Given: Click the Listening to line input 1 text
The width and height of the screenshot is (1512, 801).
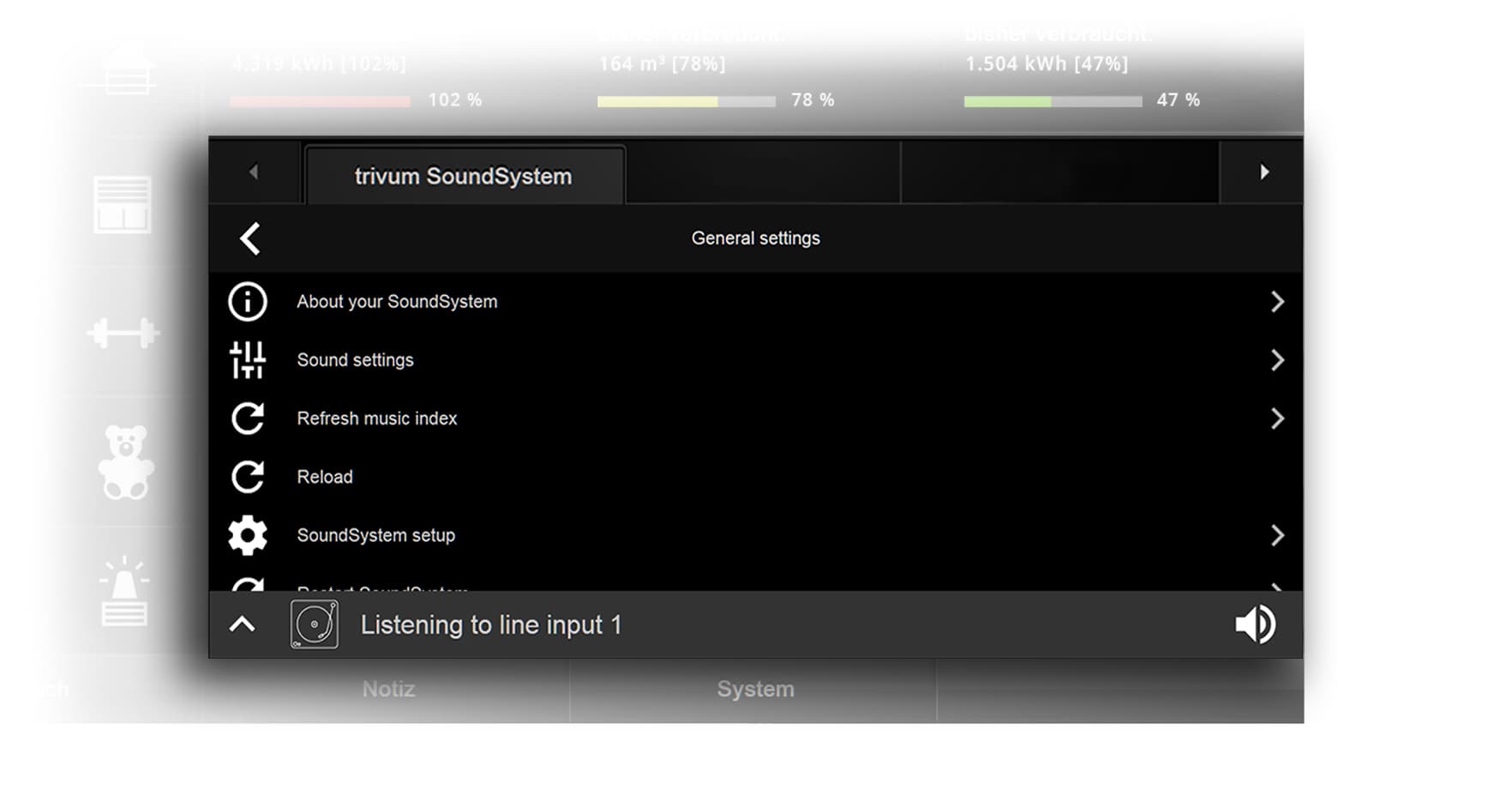Looking at the screenshot, I should click(491, 625).
